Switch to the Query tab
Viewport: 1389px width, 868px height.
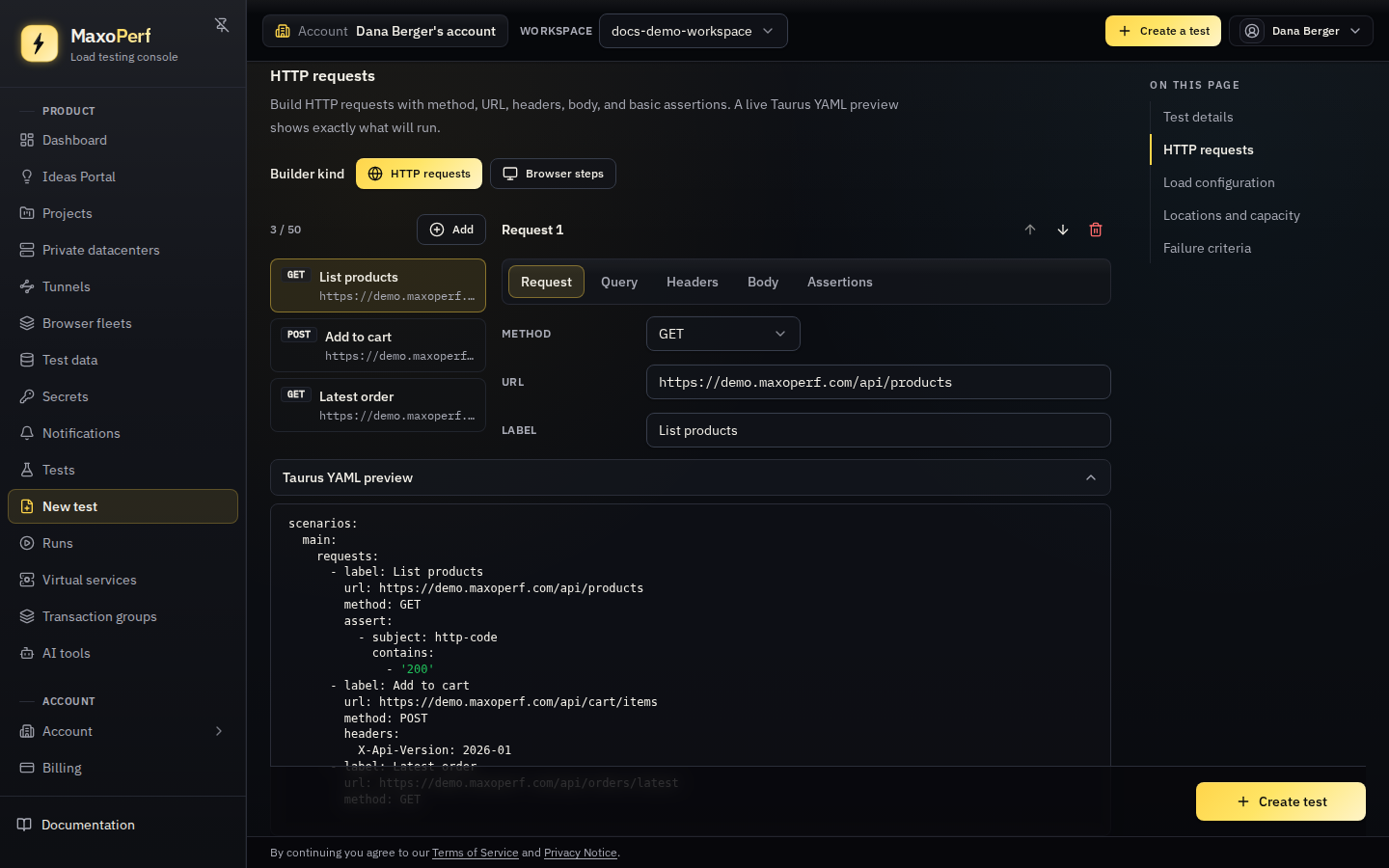[x=619, y=282]
